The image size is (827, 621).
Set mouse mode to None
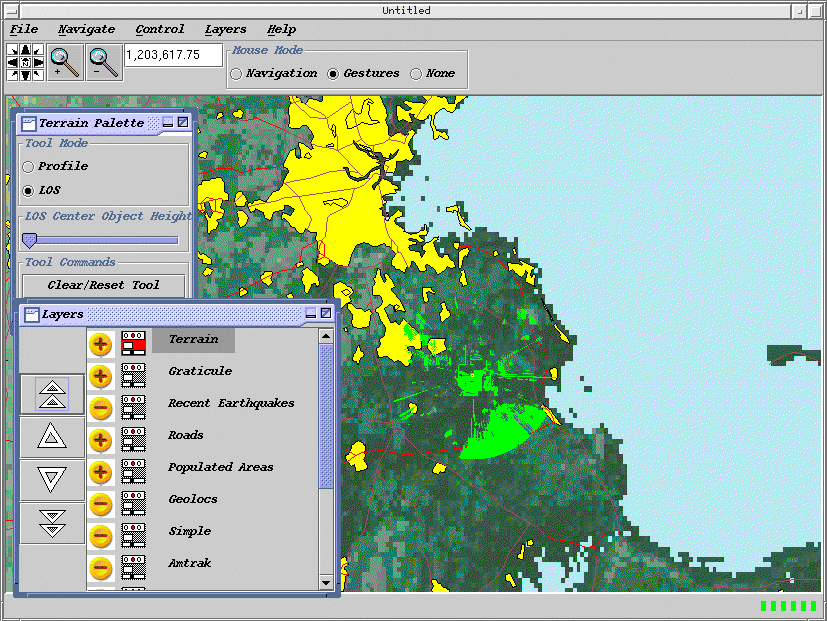click(x=416, y=74)
